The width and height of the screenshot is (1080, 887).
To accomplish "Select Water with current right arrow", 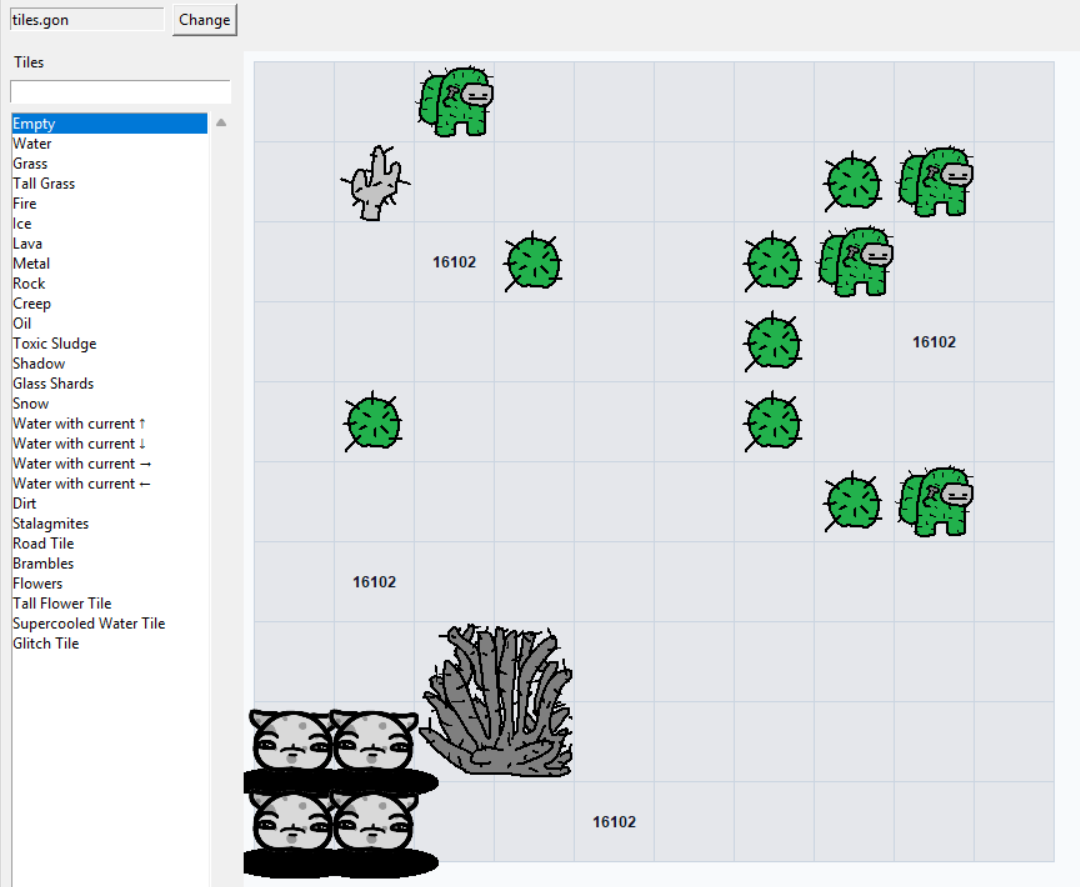I will click(x=109, y=463).
